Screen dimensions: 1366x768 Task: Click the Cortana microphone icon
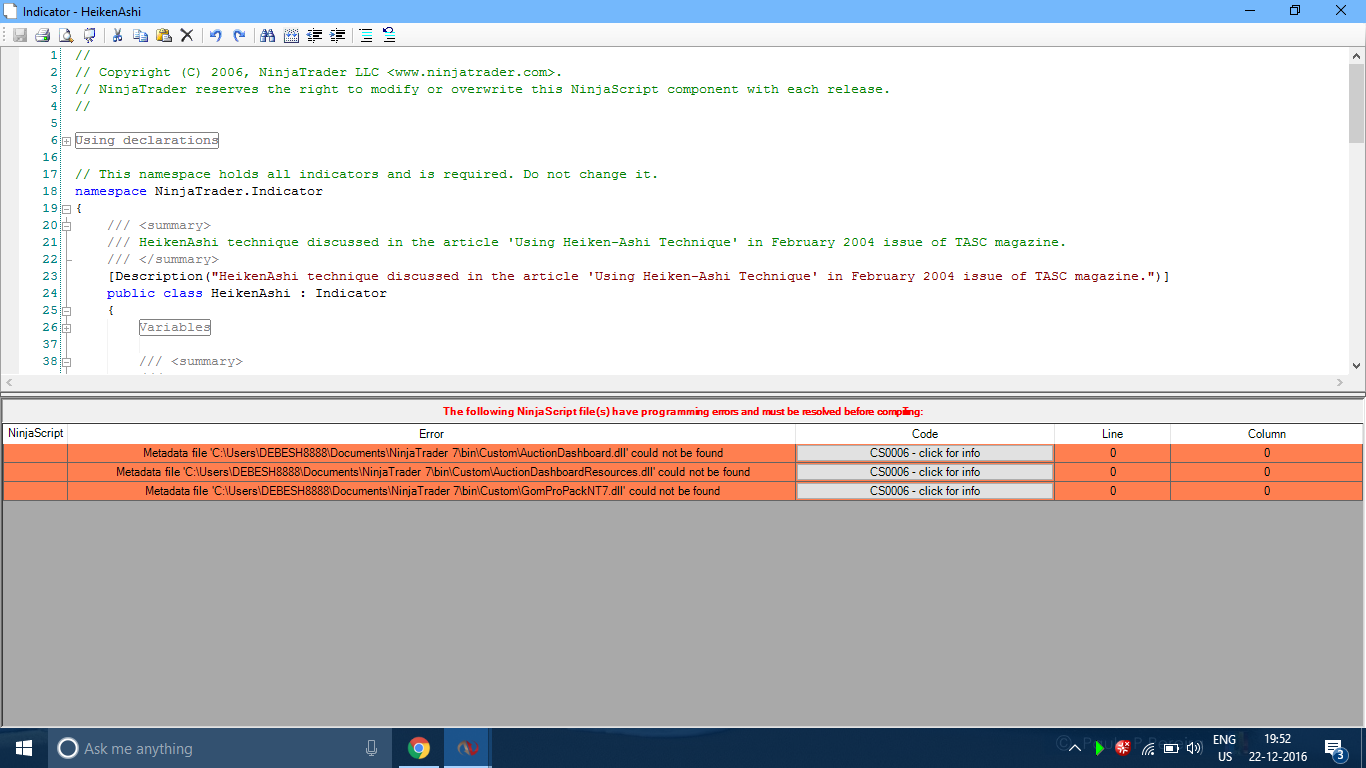pos(372,748)
